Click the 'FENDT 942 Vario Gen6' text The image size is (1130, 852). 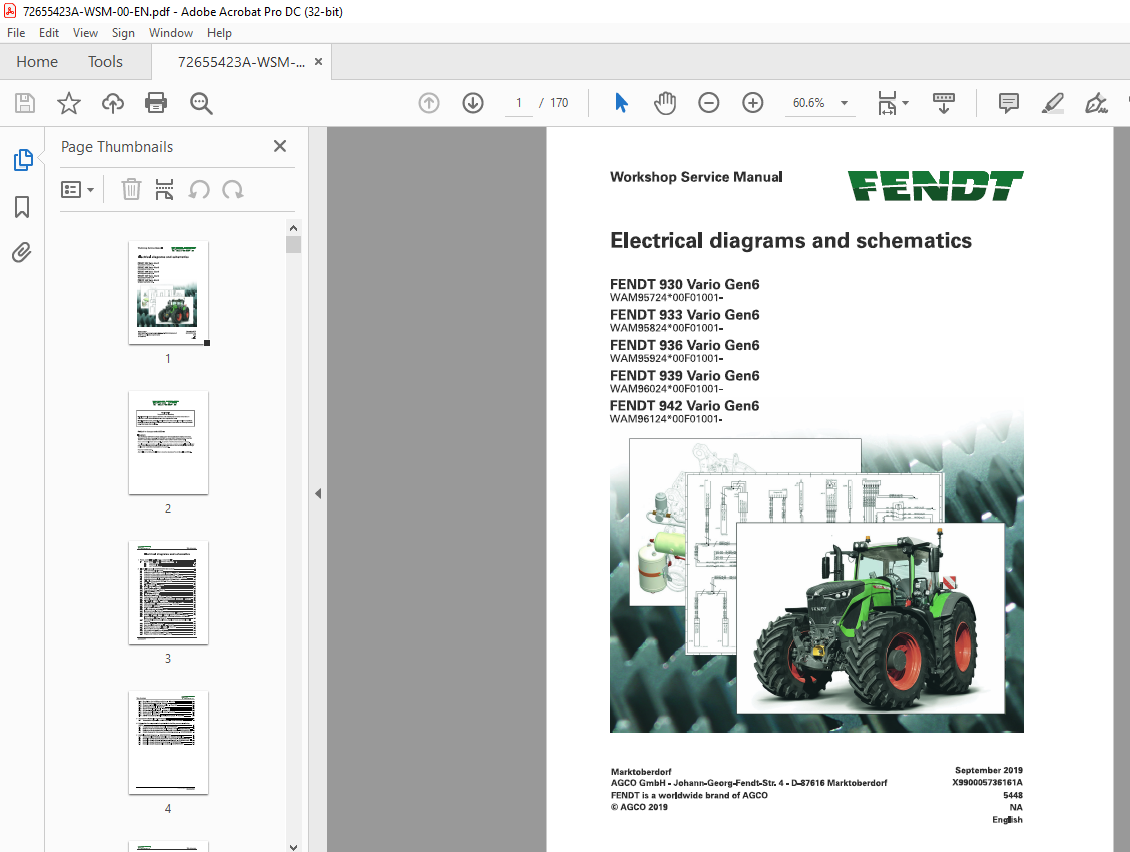click(685, 406)
